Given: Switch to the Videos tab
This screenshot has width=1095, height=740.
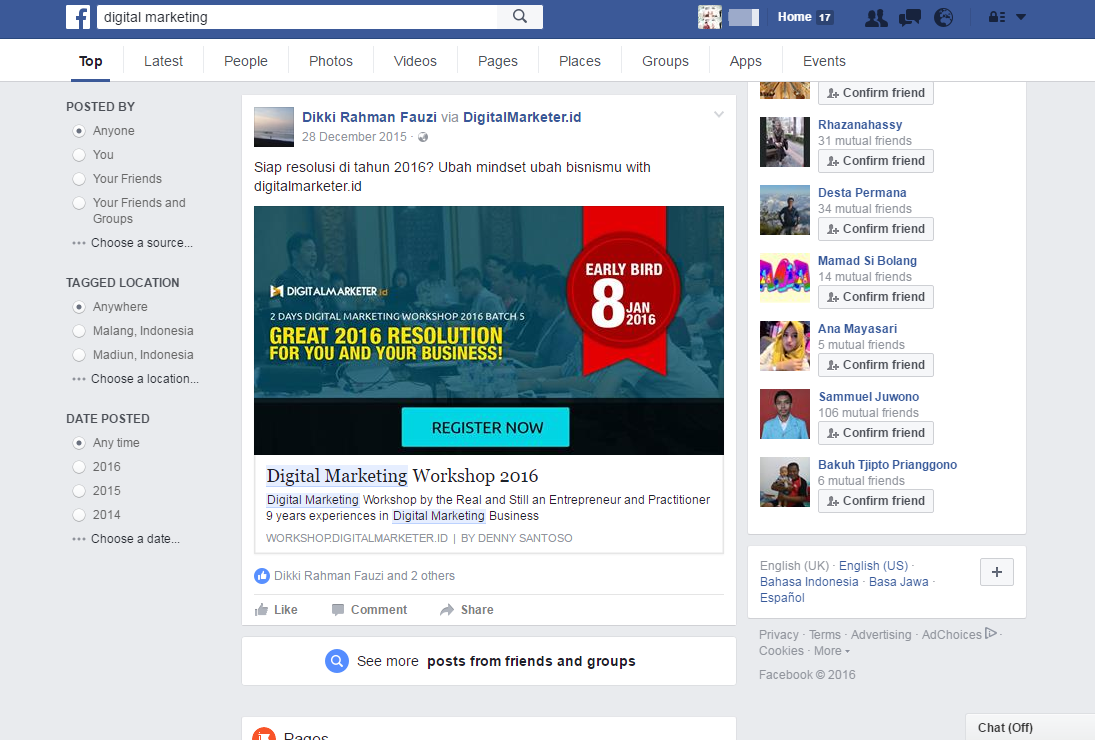Looking at the screenshot, I should click(416, 61).
